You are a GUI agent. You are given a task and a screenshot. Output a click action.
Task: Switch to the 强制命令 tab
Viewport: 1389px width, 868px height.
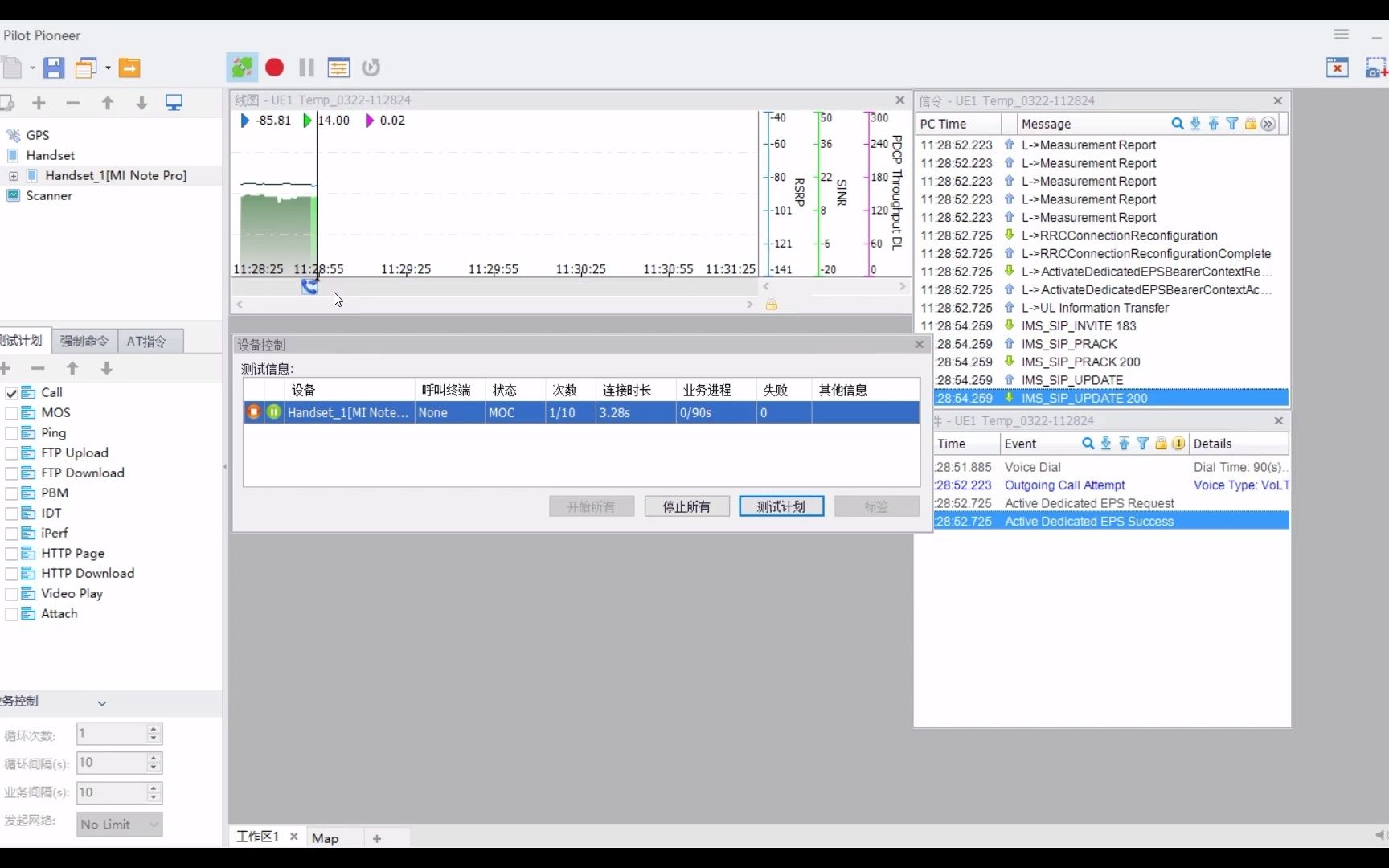84,341
